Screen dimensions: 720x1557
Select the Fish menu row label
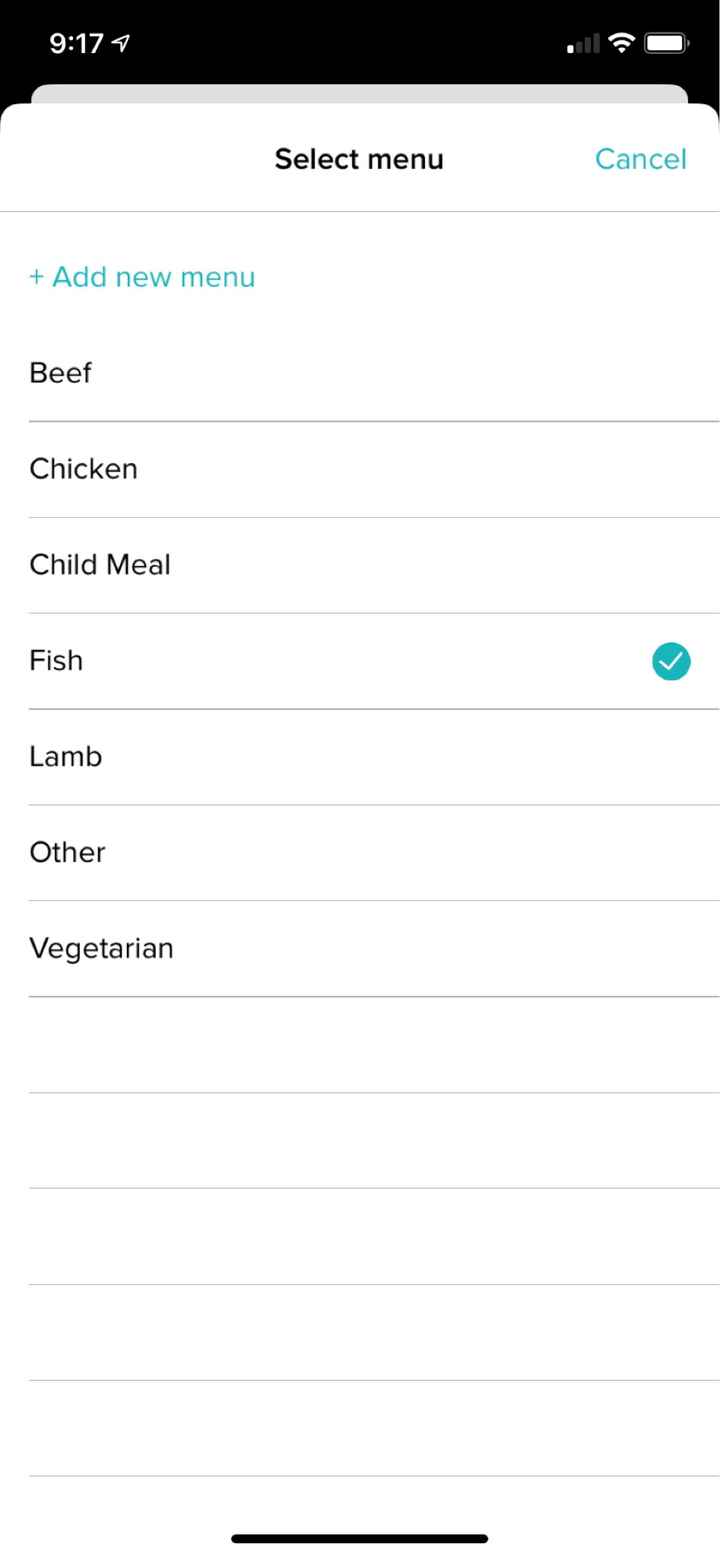click(x=56, y=661)
